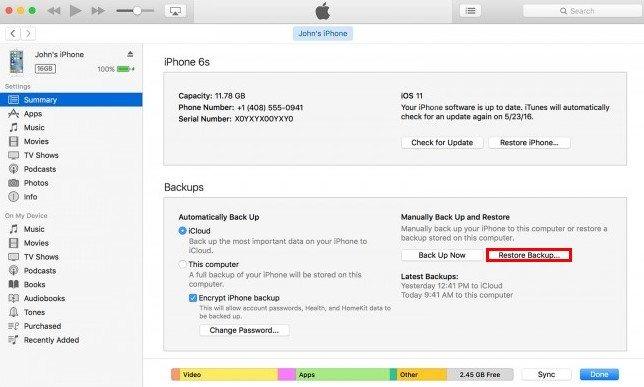644x387 pixels.
Task: Click the Apple logo in toolbar
Action: [x=323, y=11]
